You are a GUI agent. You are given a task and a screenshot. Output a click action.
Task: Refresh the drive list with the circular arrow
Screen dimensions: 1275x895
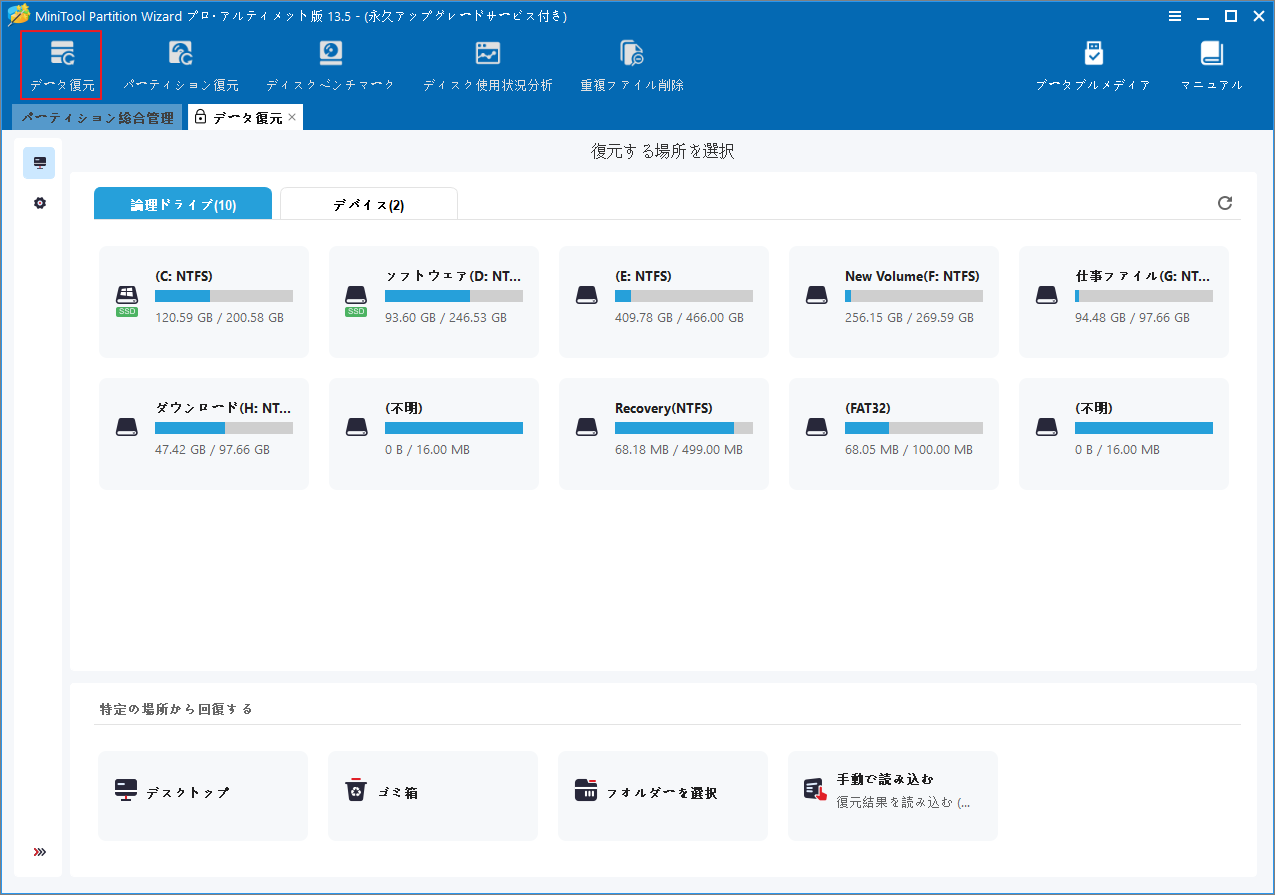tap(1225, 203)
